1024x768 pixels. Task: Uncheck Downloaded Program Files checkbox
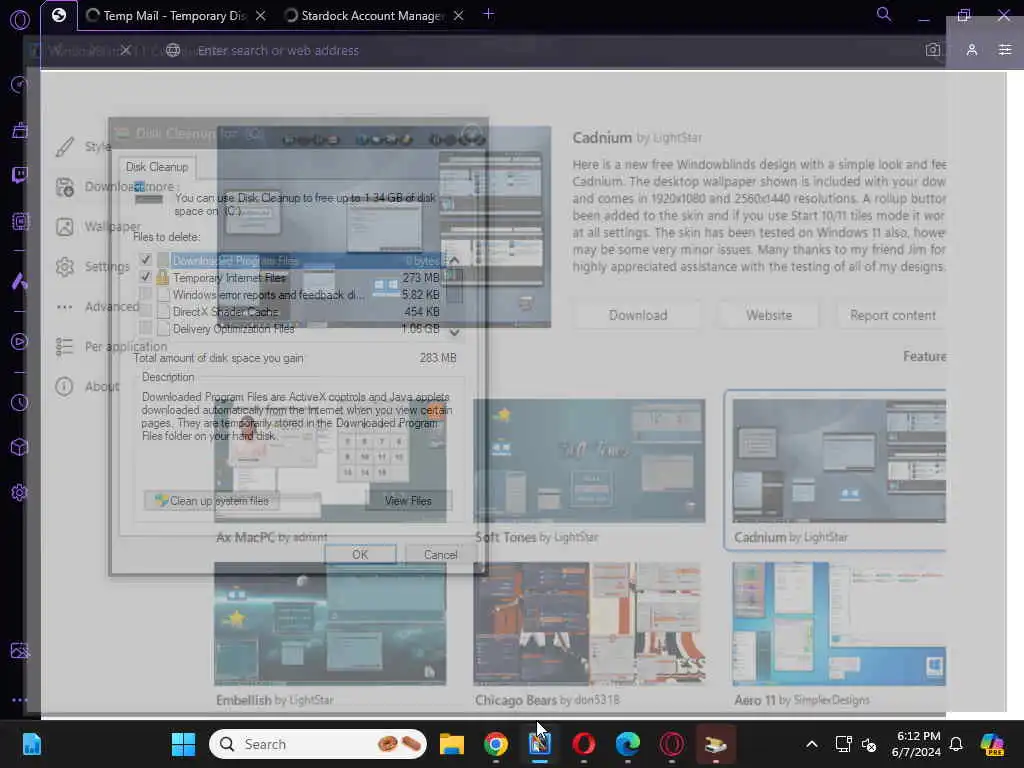146,260
